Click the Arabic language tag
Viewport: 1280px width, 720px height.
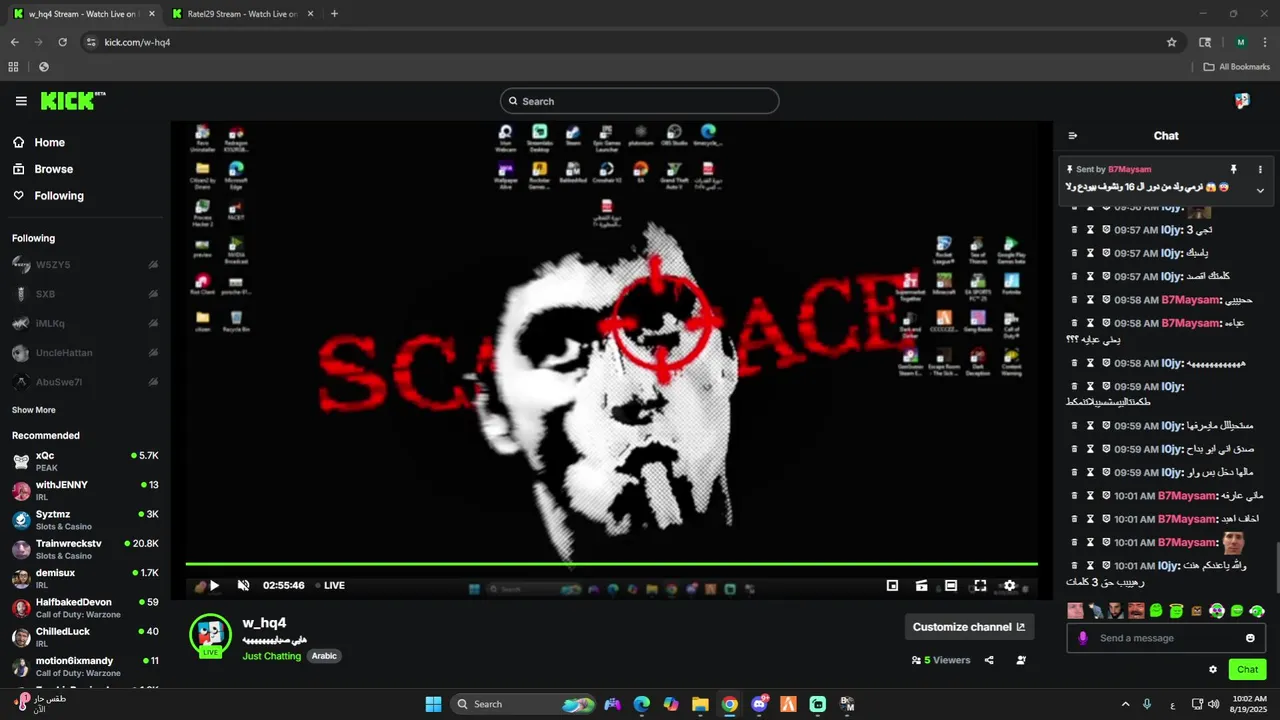click(324, 656)
